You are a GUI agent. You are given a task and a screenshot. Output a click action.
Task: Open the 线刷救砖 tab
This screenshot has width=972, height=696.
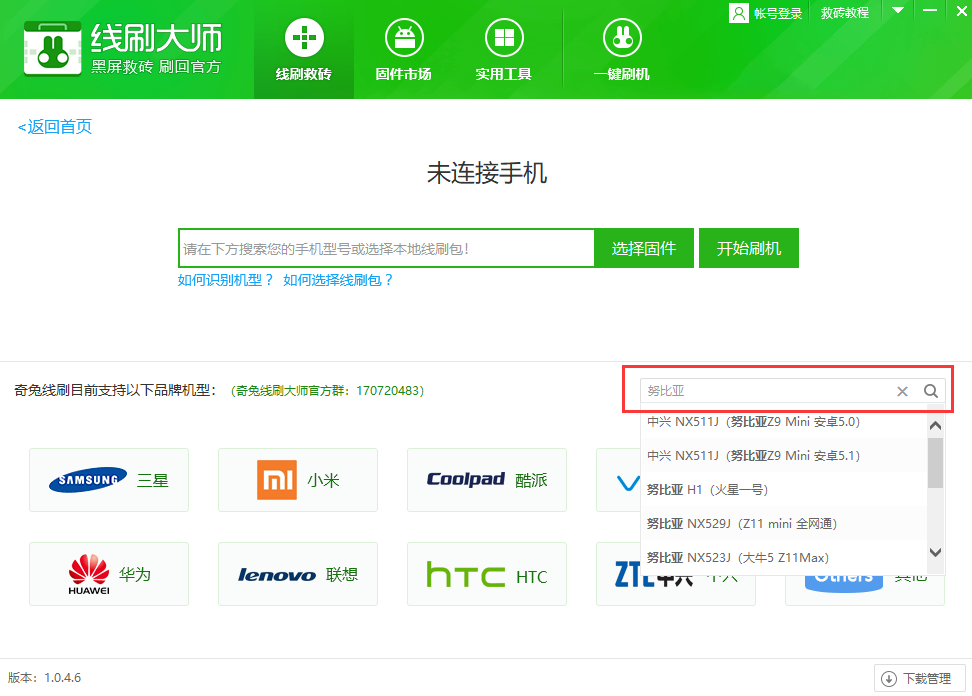tap(304, 50)
